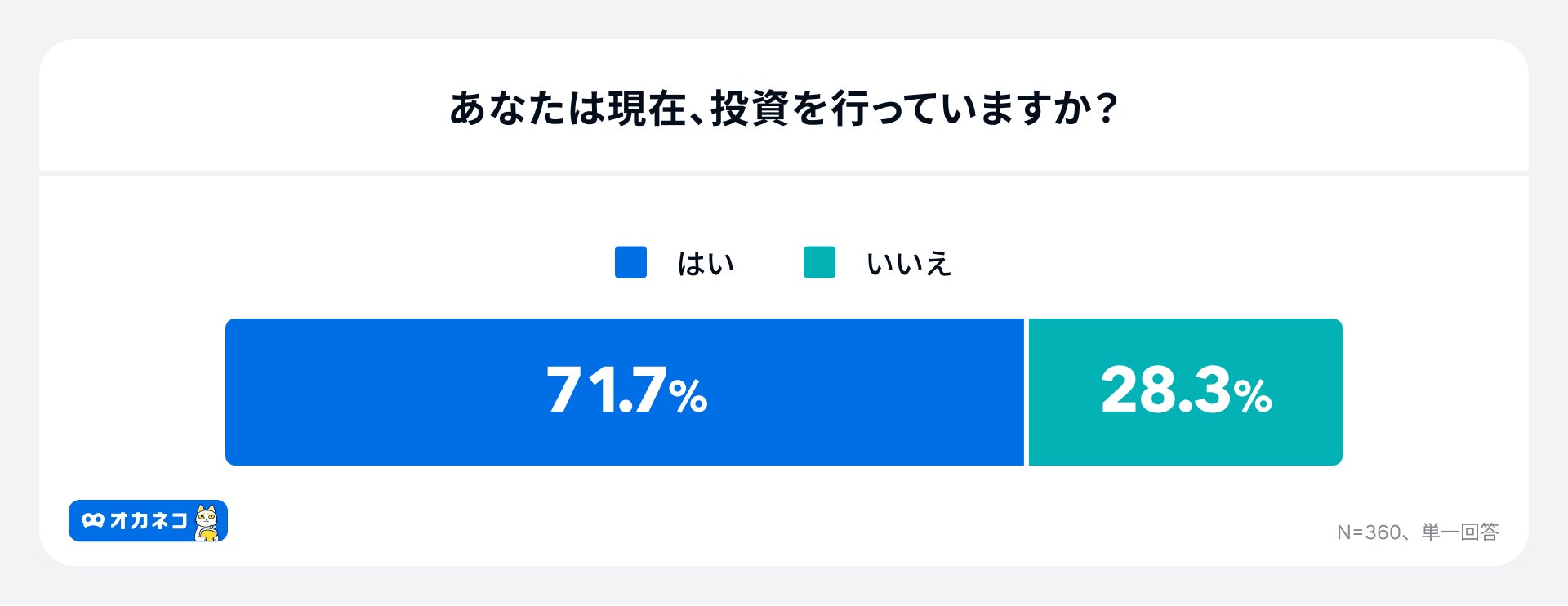Click the オカネコ text in the logo badge
The height and width of the screenshot is (606, 1568).
(149, 520)
